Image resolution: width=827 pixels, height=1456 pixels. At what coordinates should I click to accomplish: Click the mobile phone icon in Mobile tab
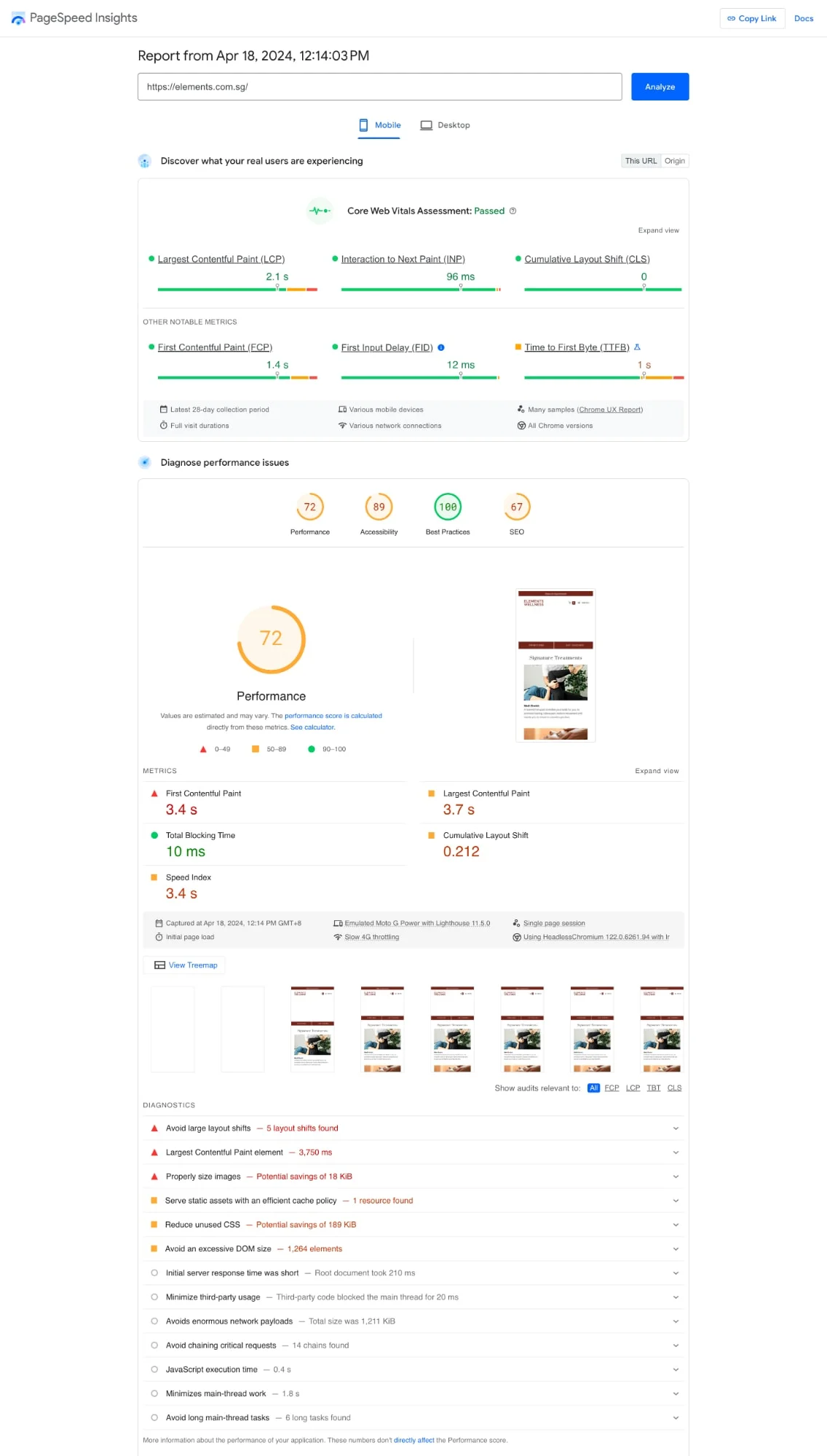point(363,125)
